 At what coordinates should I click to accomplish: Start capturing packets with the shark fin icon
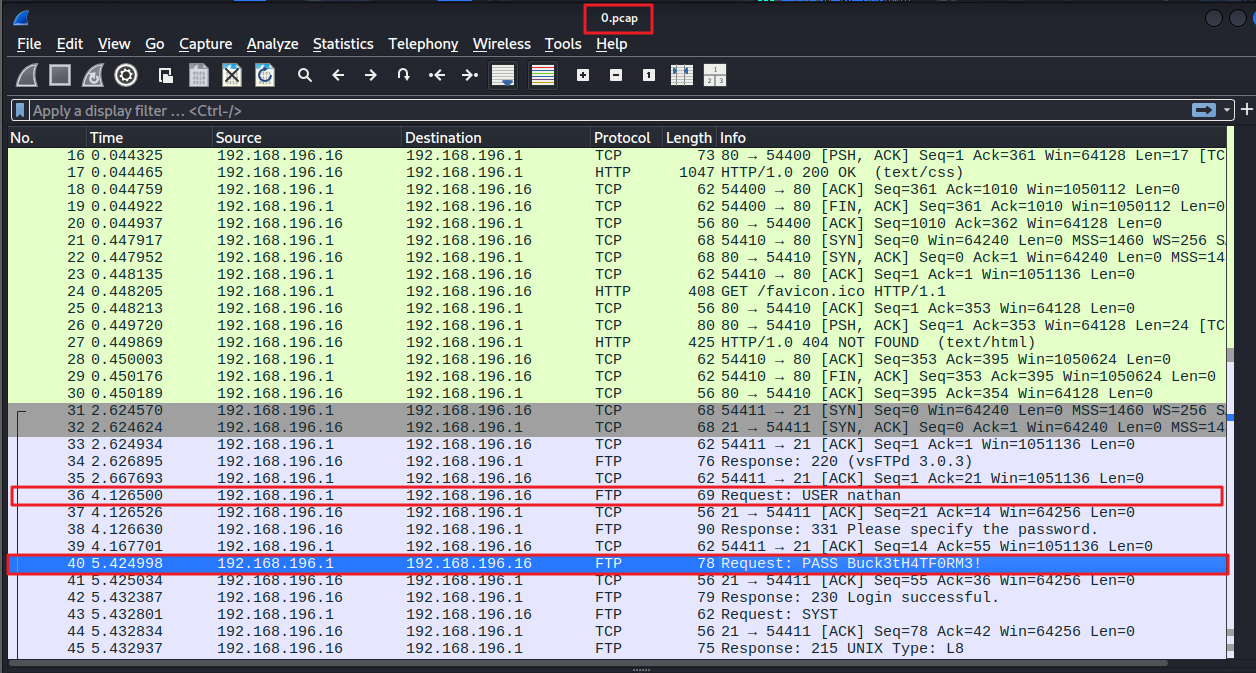(x=28, y=75)
